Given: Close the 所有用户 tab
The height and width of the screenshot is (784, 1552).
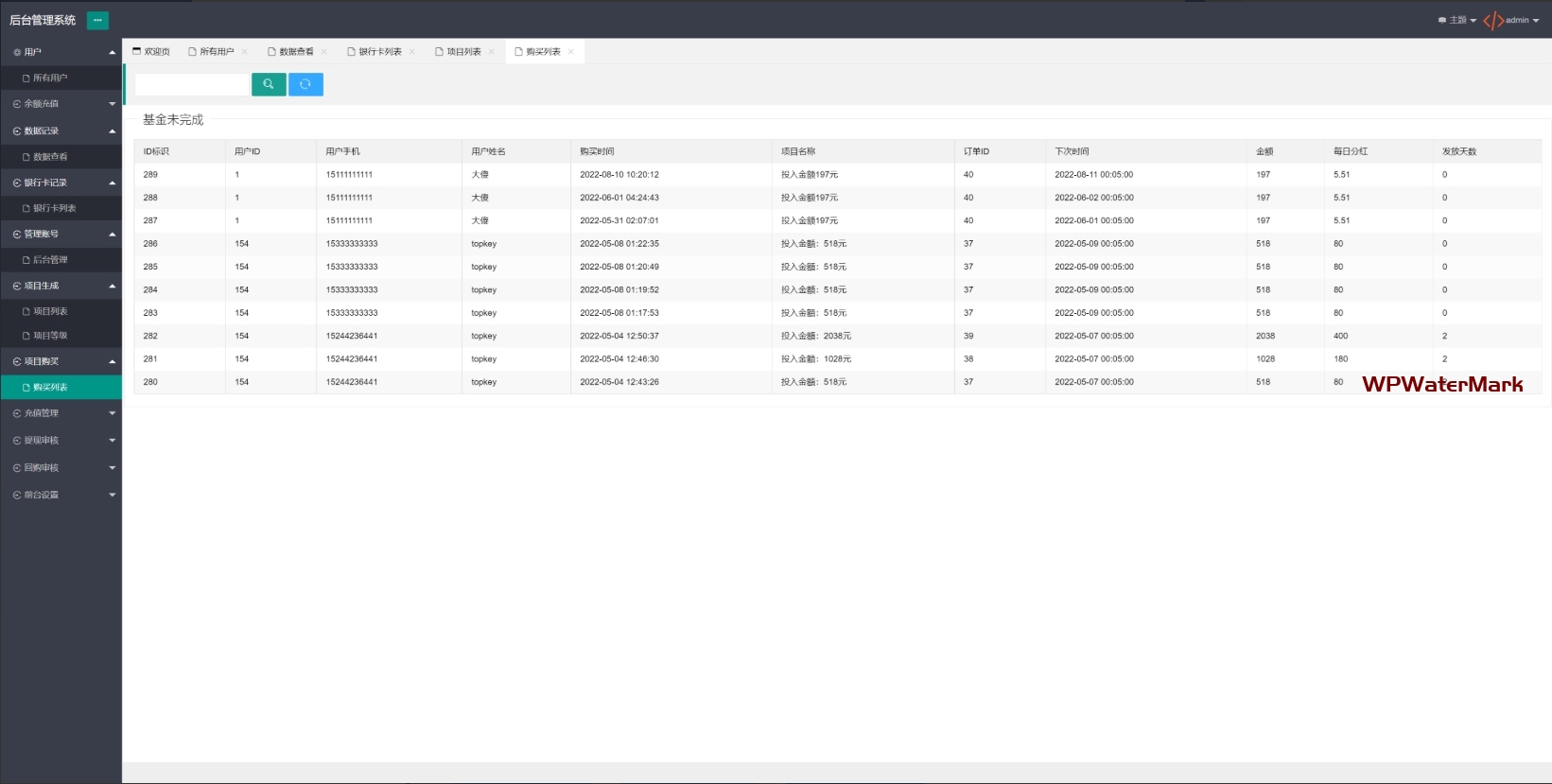Looking at the screenshot, I should tap(245, 52).
